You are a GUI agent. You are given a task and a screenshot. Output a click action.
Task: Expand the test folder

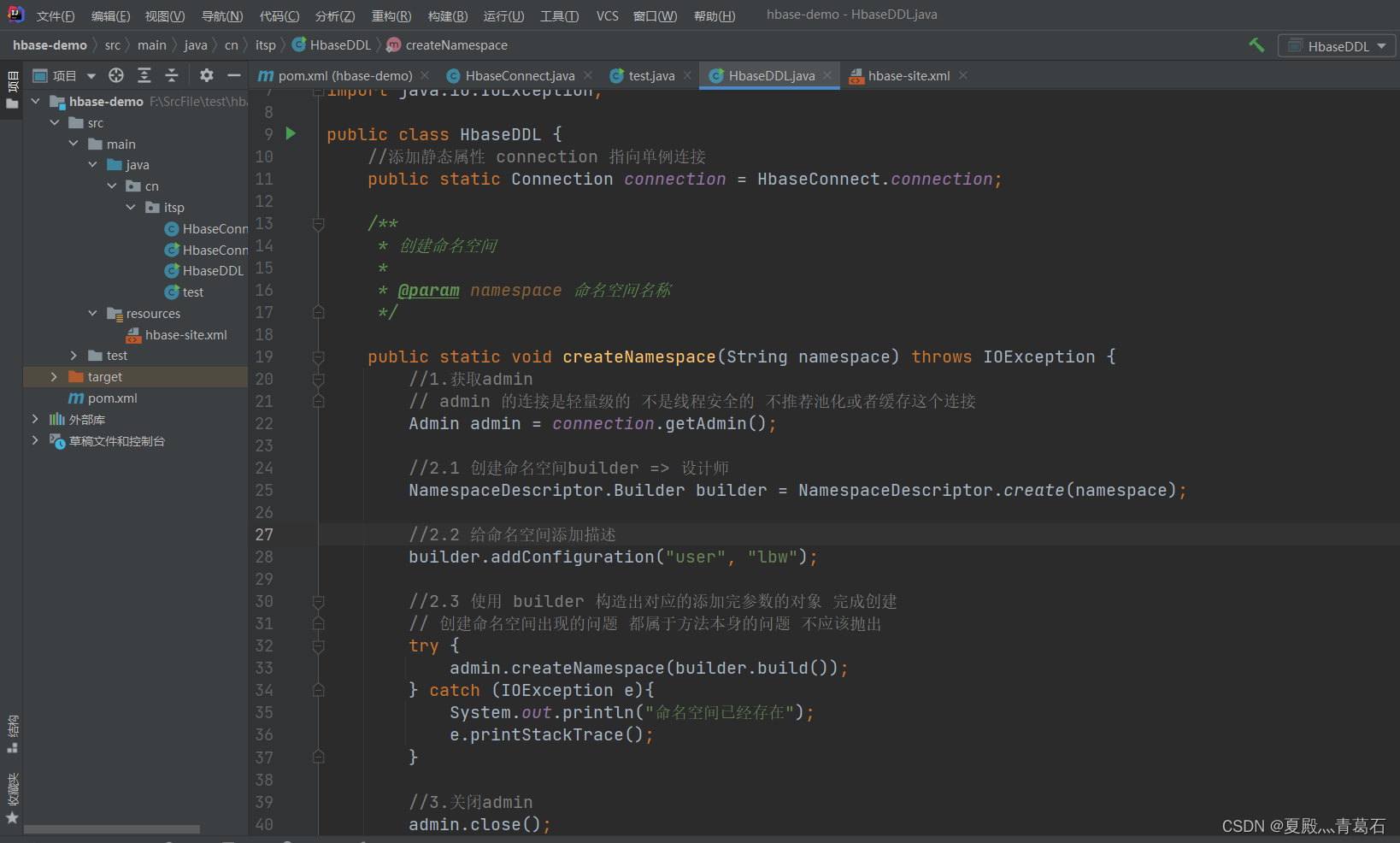(74, 356)
